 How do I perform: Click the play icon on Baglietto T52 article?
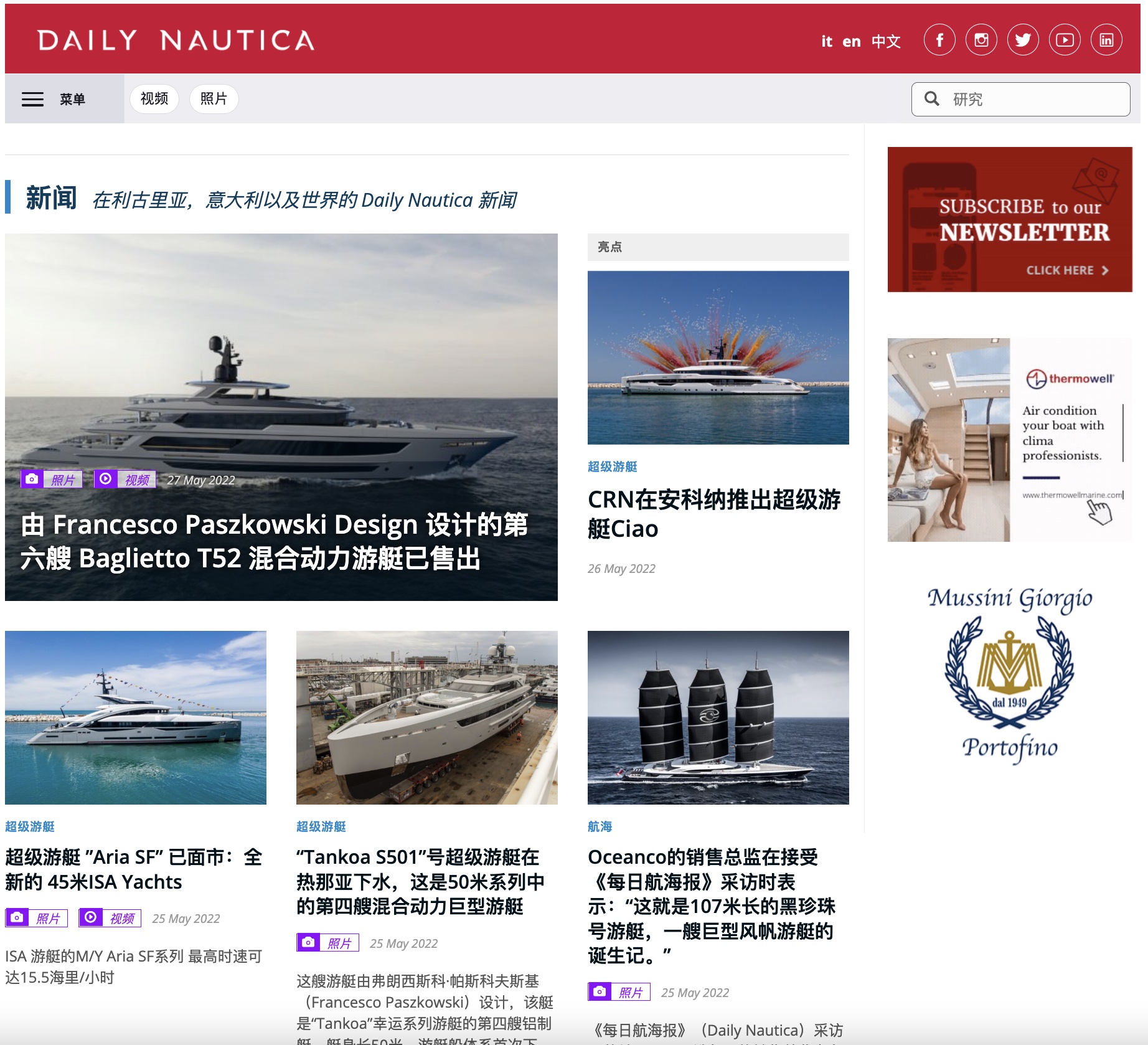pos(106,479)
